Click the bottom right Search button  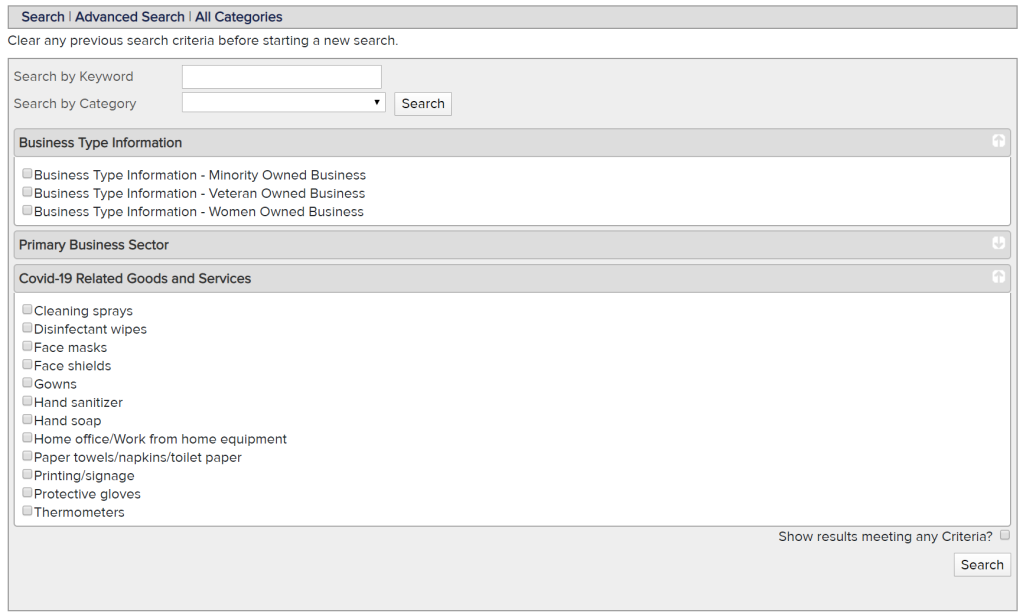(982, 565)
